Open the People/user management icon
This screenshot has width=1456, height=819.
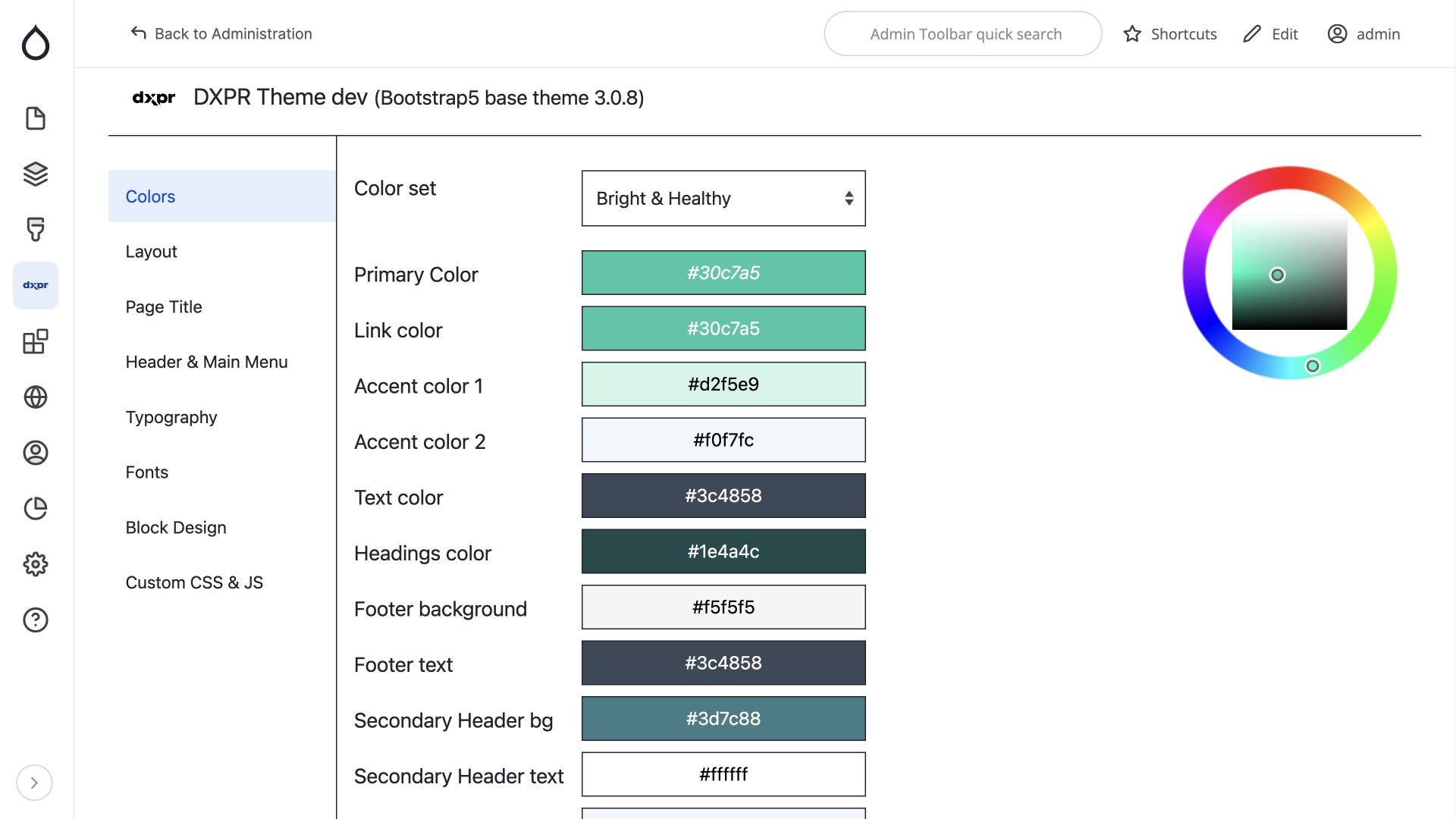tap(36, 453)
